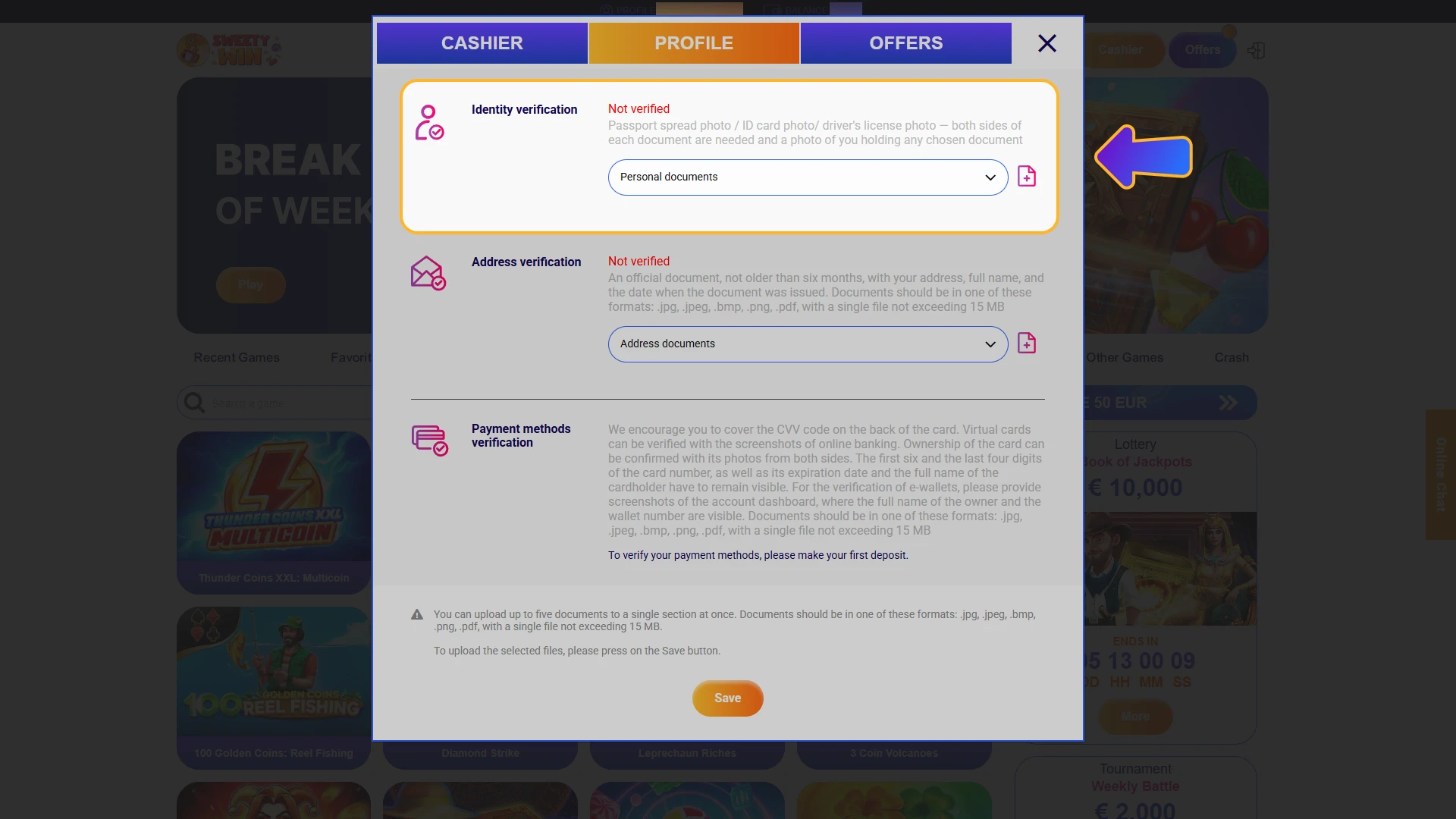Viewport: 1456px width, 819px height.
Task: Click the Identity verification person icon
Action: (428, 123)
